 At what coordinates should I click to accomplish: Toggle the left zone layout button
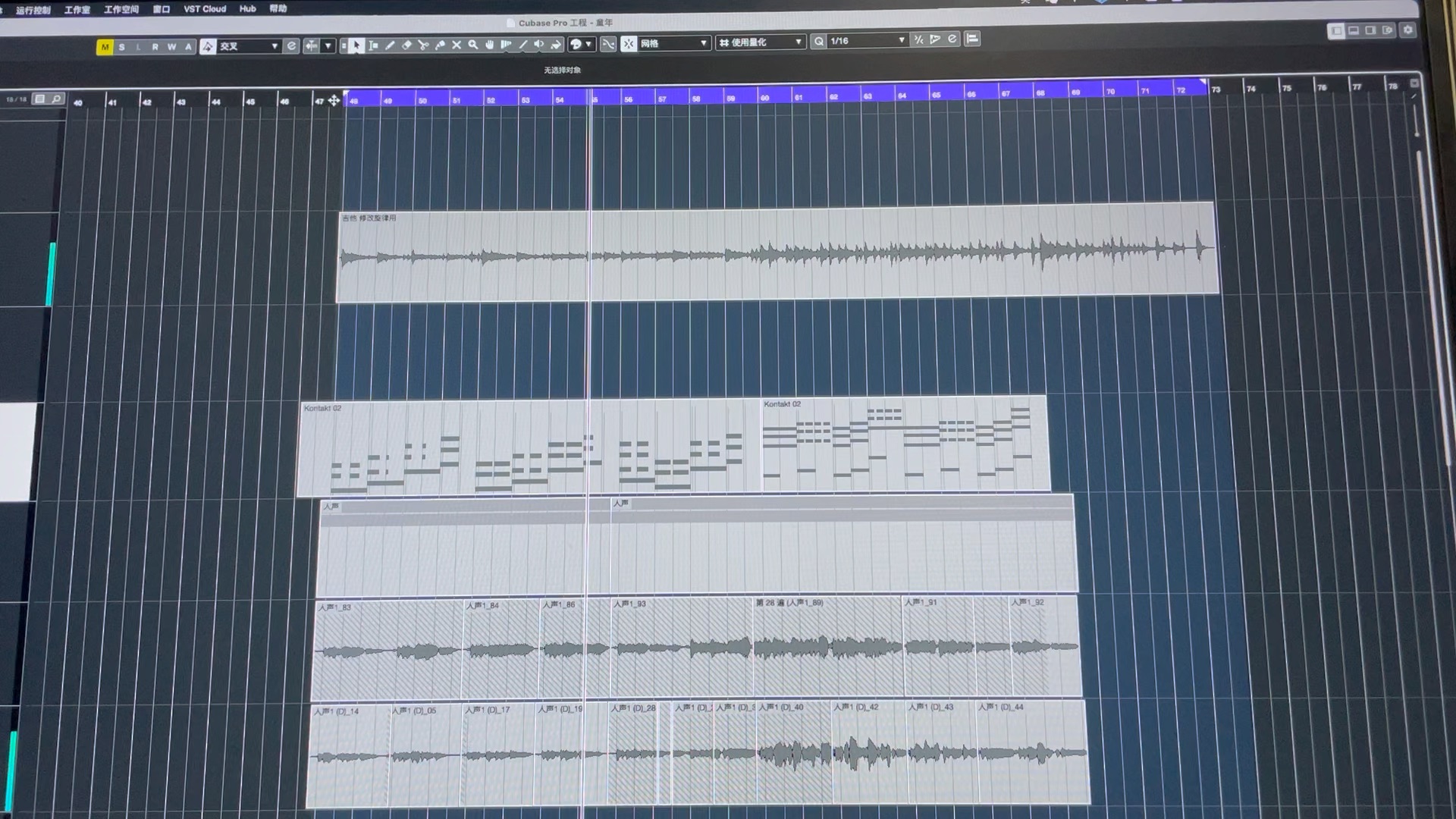pyautogui.click(x=1337, y=30)
